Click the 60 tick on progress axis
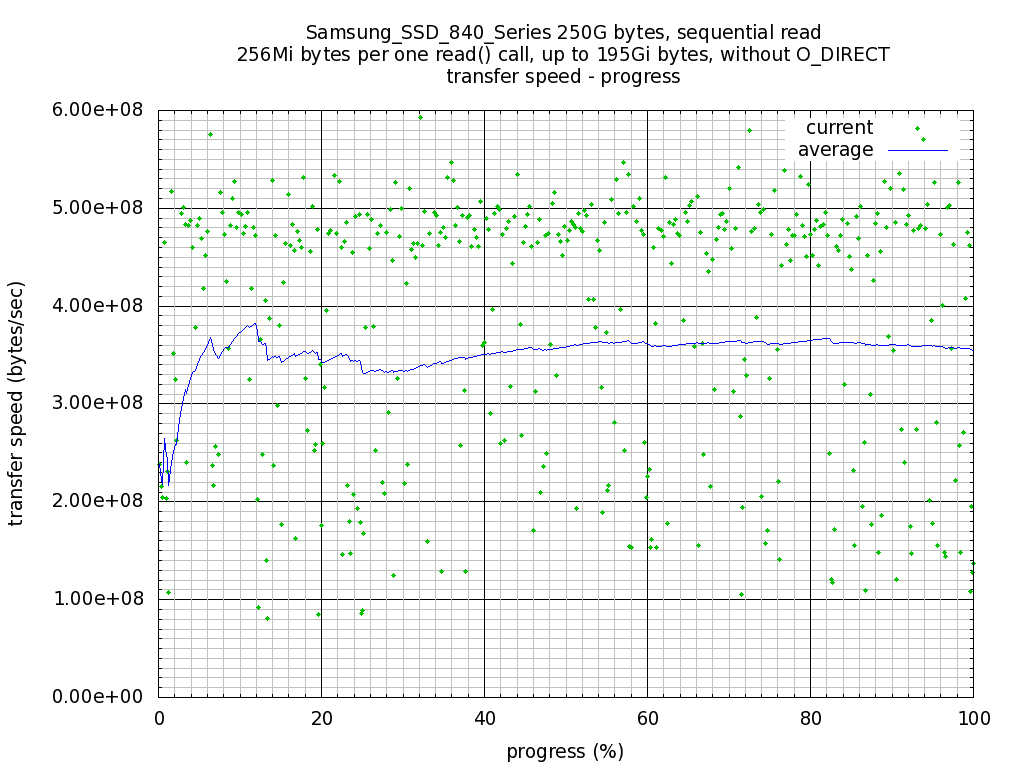Screen dimensions: 1024x768 click(x=647, y=719)
